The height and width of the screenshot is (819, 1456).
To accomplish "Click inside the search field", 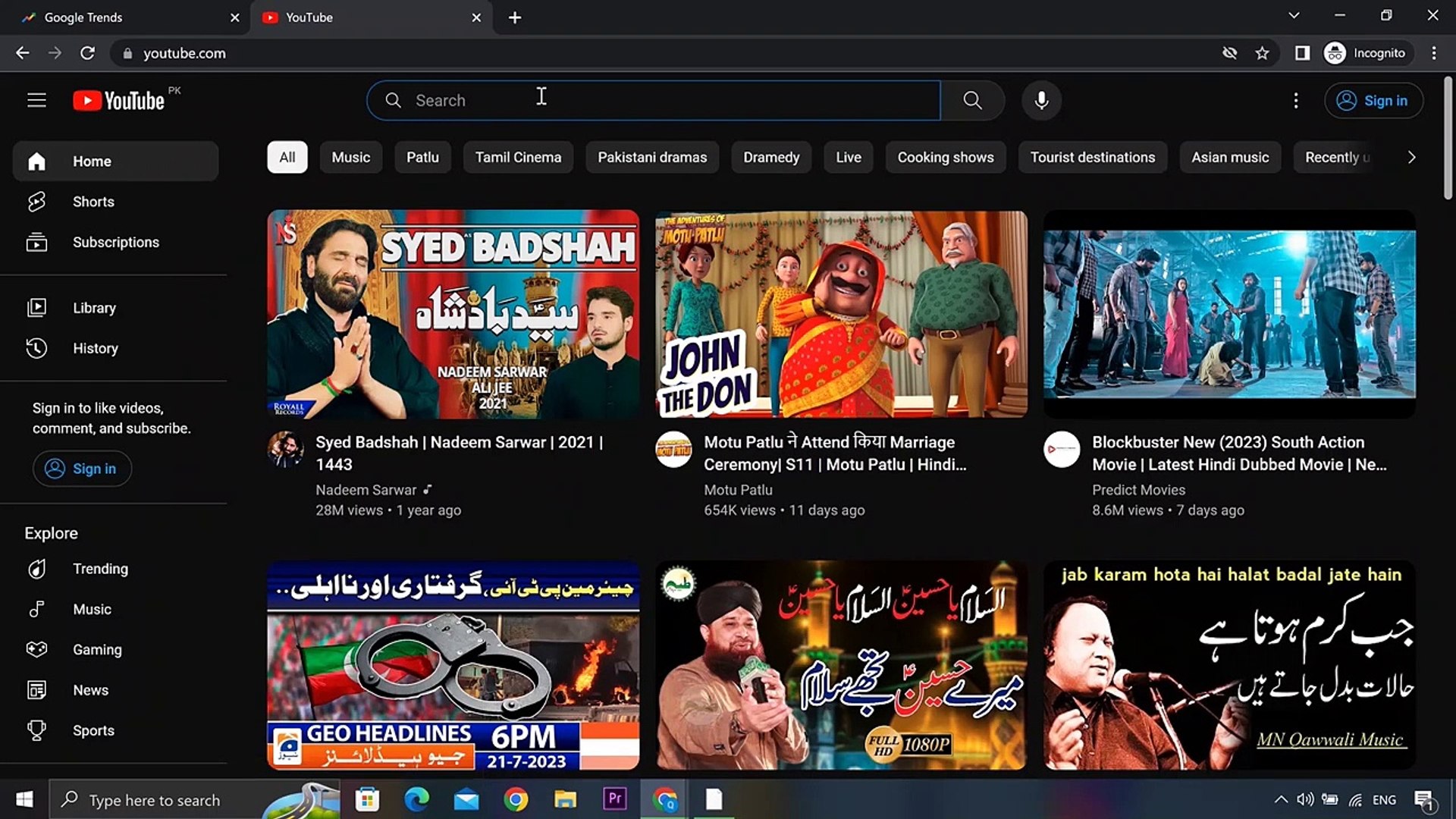I will [652, 99].
